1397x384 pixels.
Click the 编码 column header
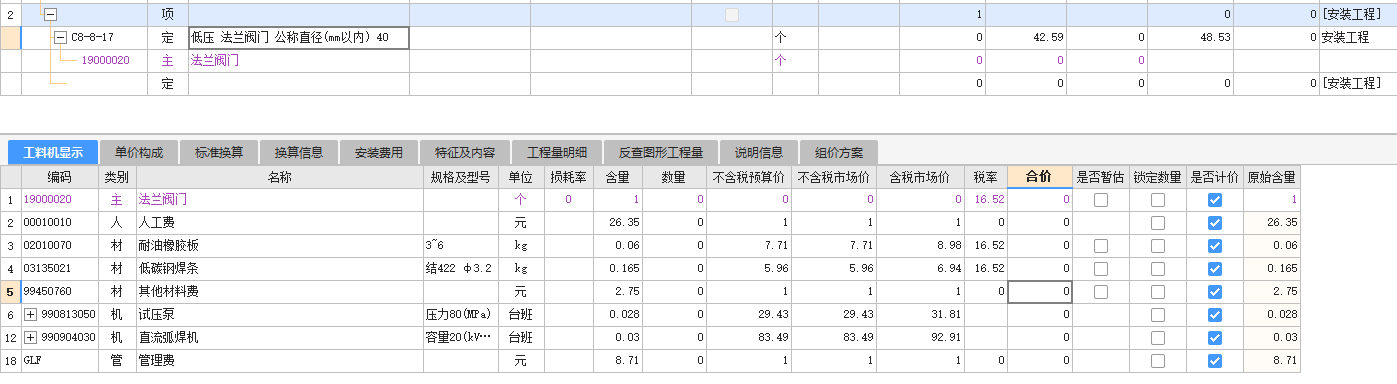[x=60, y=177]
